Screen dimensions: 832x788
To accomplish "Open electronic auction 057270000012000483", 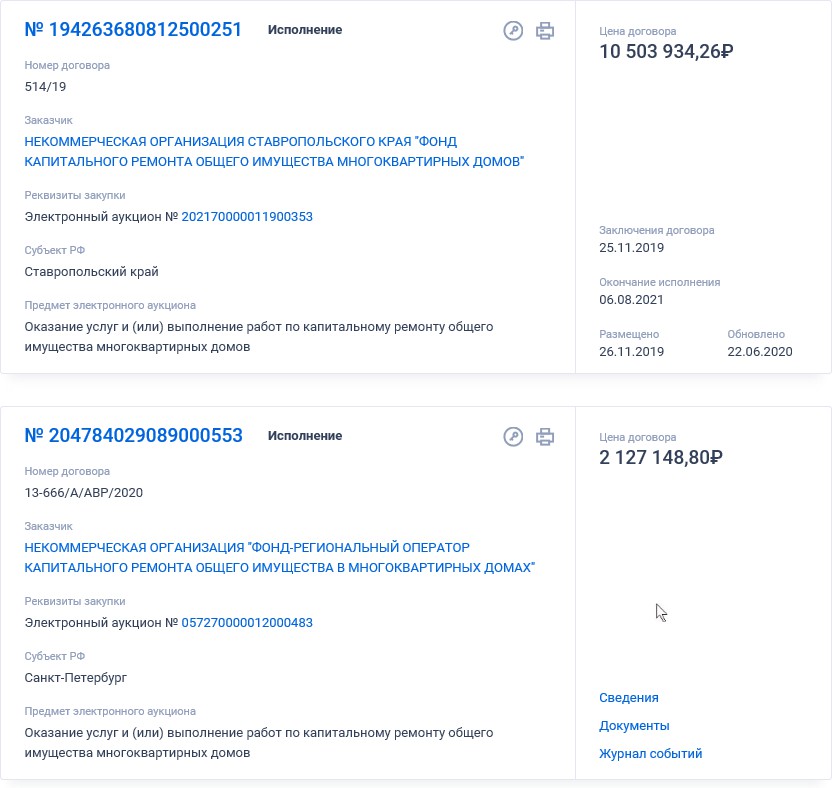I will pos(247,623).
